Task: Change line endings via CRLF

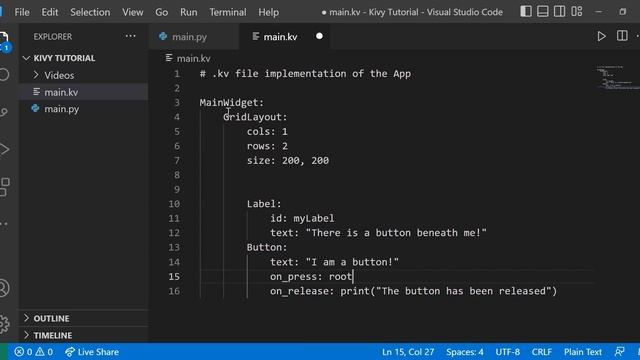Action: tap(542, 352)
